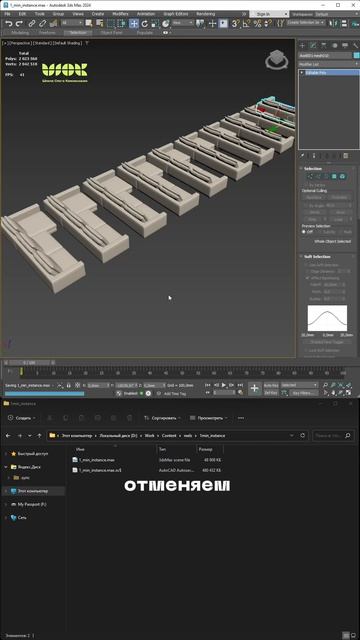The height and width of the screenshot is (640, 360).
Task: Open the Modifier List dropdown
Action: click(329, 64)
